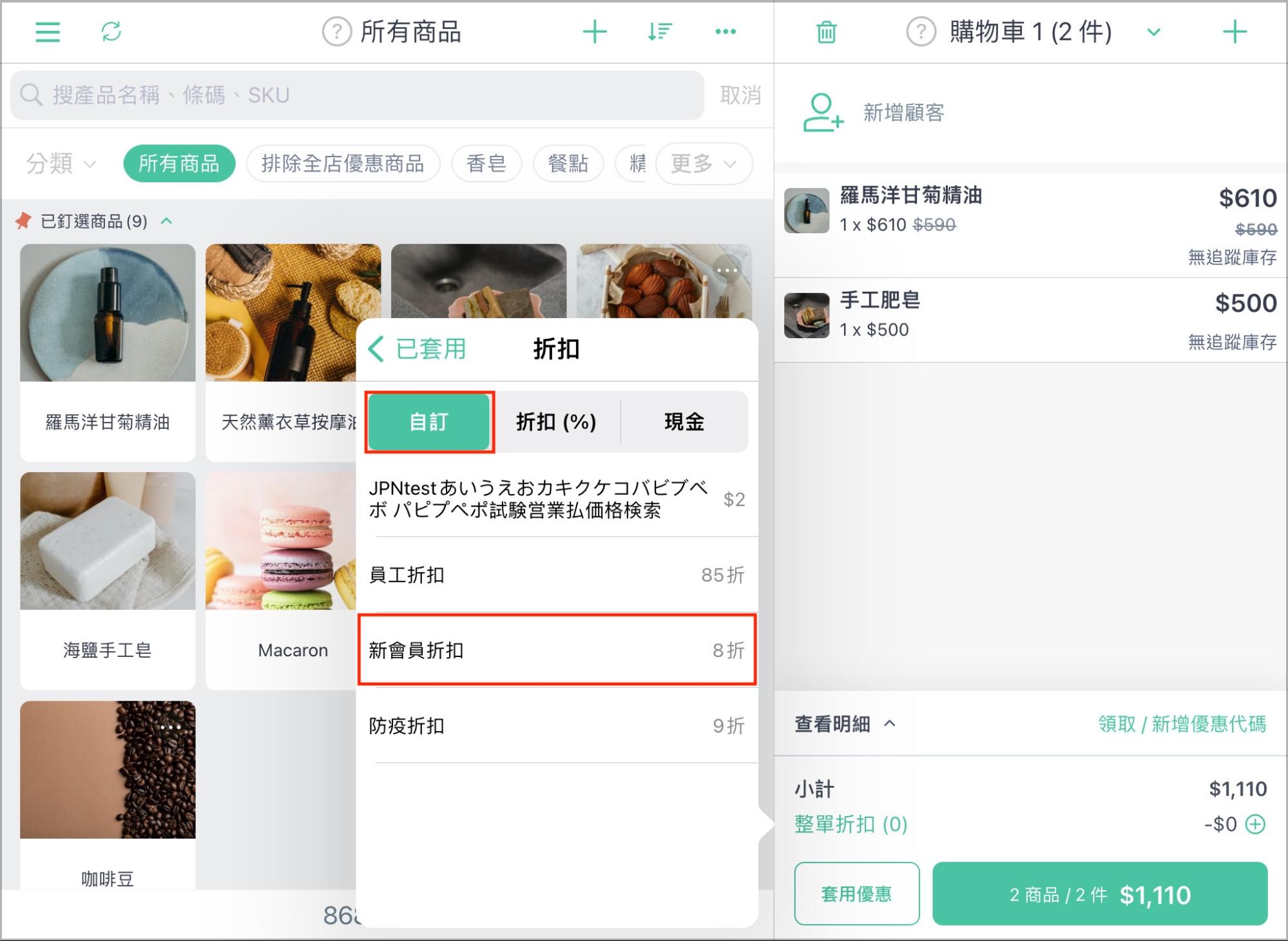
Task: Click checkout button showing $1,110
Action: click(x=1100, y=893)
